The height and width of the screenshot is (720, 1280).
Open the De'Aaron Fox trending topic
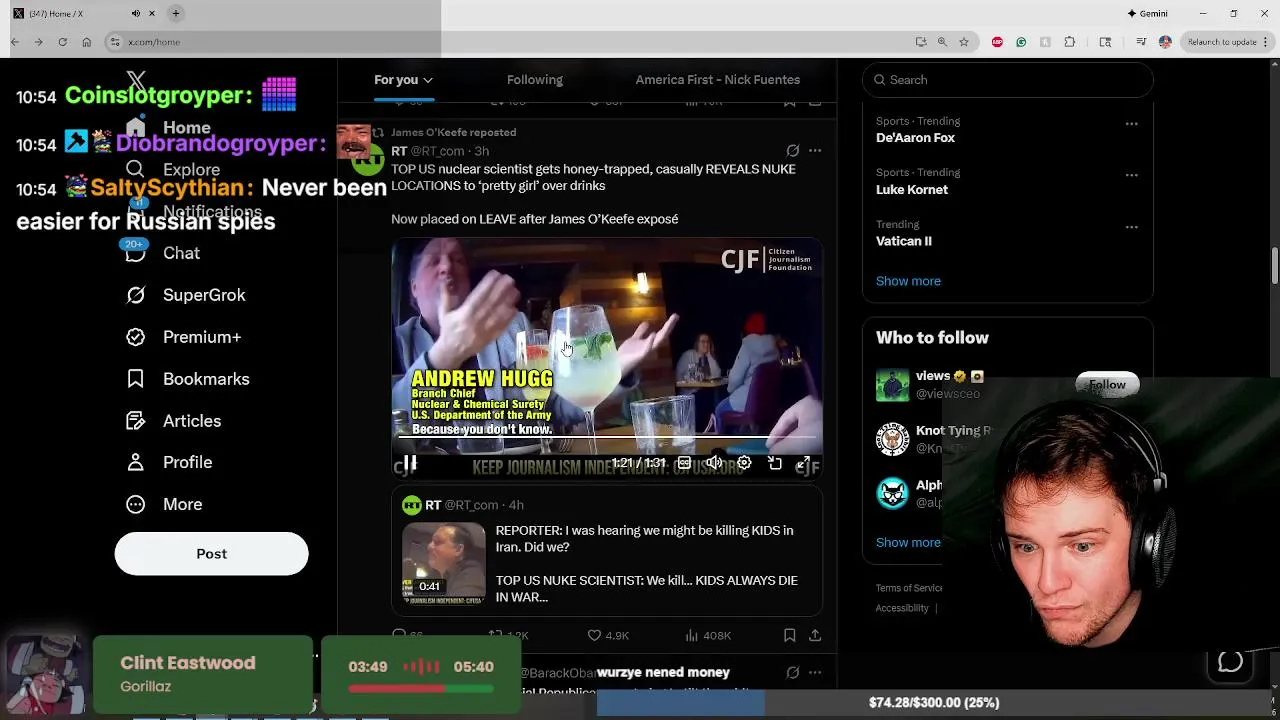click(915, 138)
